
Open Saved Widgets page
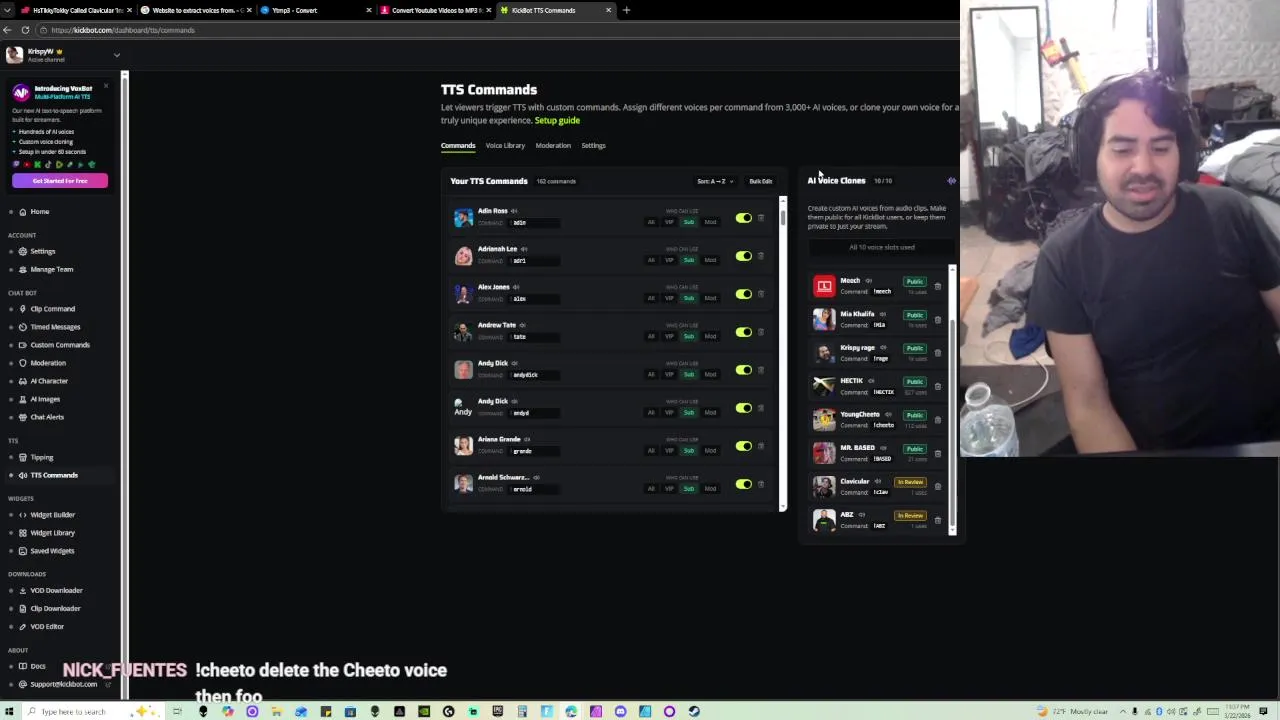tap(52, 551)
